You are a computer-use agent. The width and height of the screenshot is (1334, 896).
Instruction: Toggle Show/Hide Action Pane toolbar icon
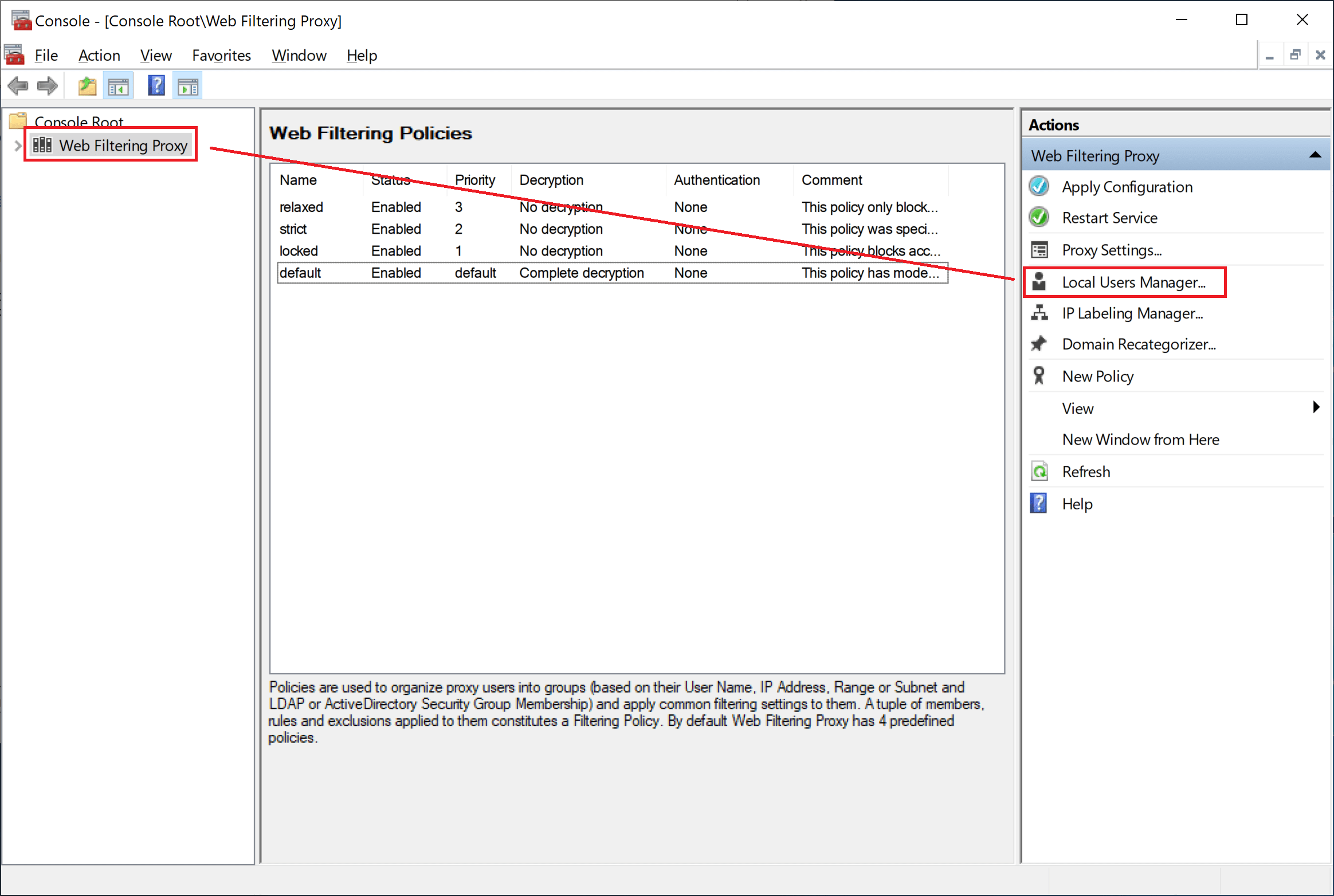(x=187, y=86)
